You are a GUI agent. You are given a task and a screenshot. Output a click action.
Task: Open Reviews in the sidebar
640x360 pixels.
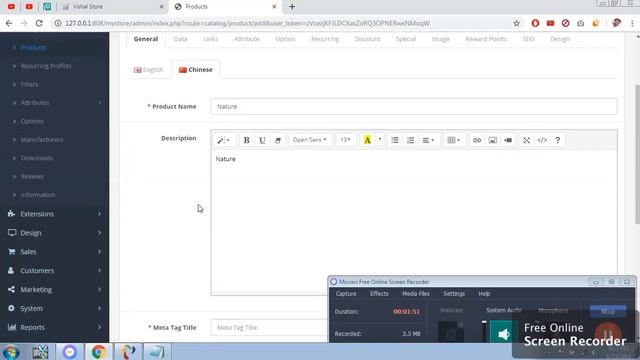[x=32, y=176]
